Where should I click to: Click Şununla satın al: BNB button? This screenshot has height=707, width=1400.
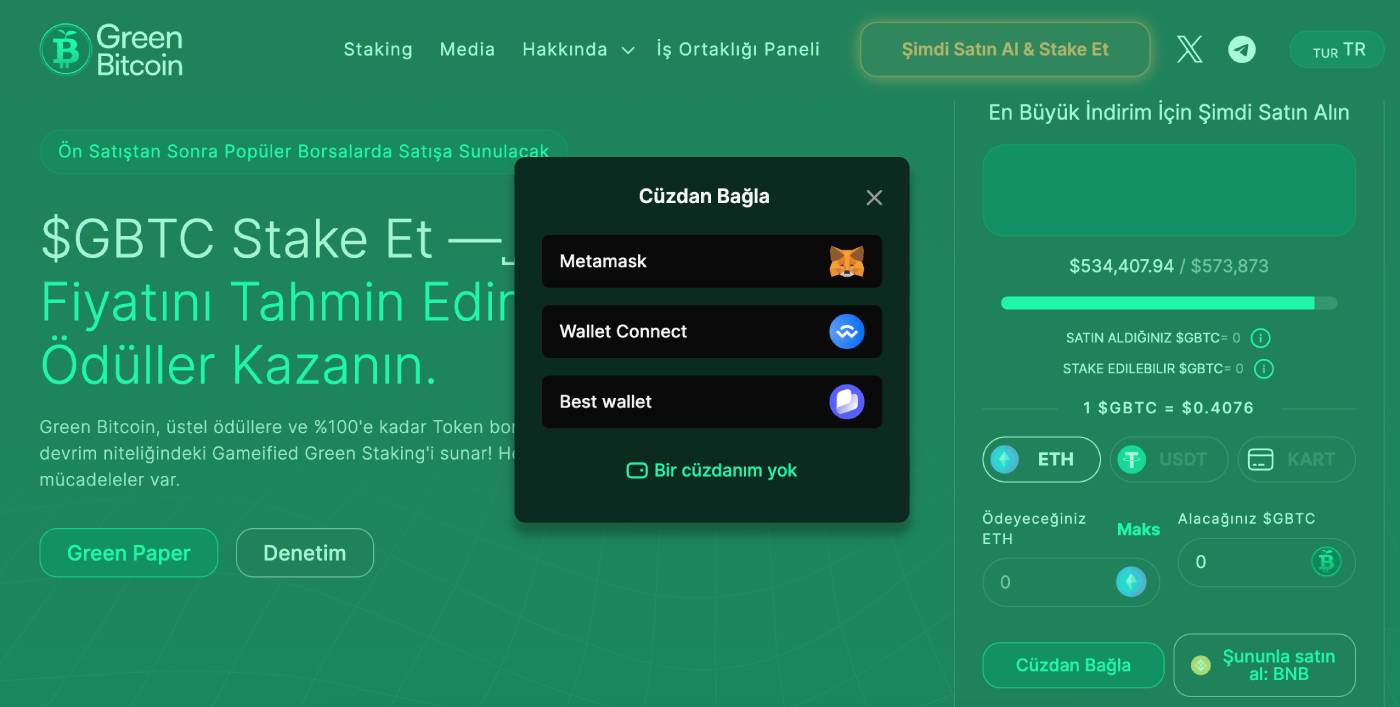1264,665
